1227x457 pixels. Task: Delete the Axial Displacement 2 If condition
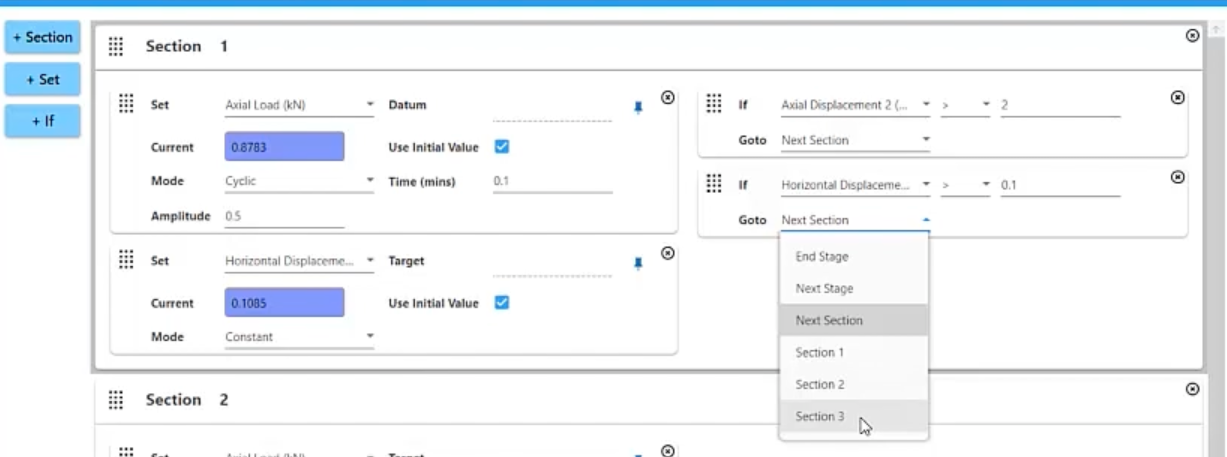point(1177,98)
